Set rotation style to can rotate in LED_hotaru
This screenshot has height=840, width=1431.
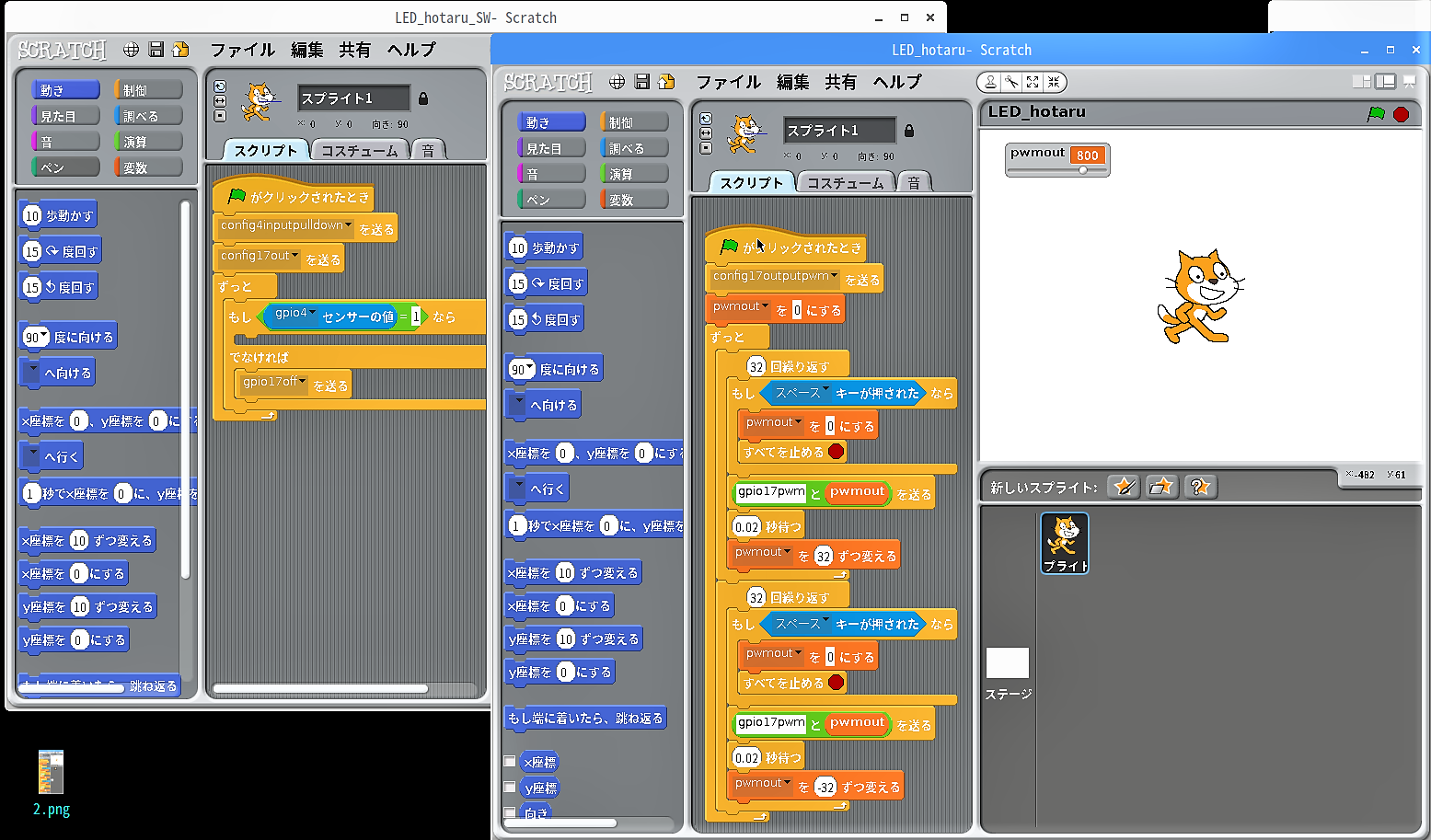706,119
